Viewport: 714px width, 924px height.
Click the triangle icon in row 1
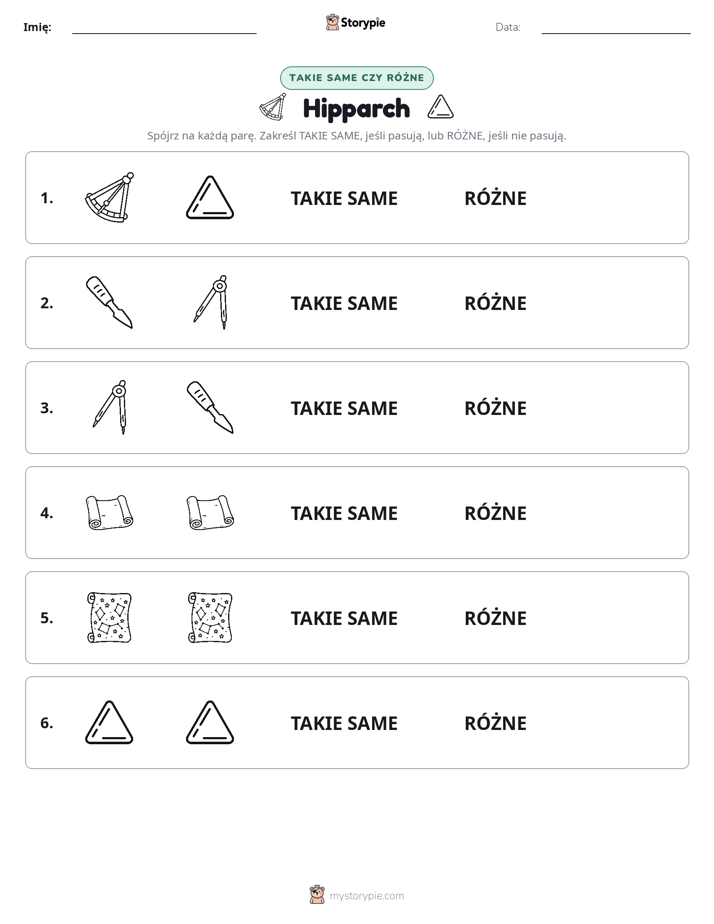coord(210,197)
